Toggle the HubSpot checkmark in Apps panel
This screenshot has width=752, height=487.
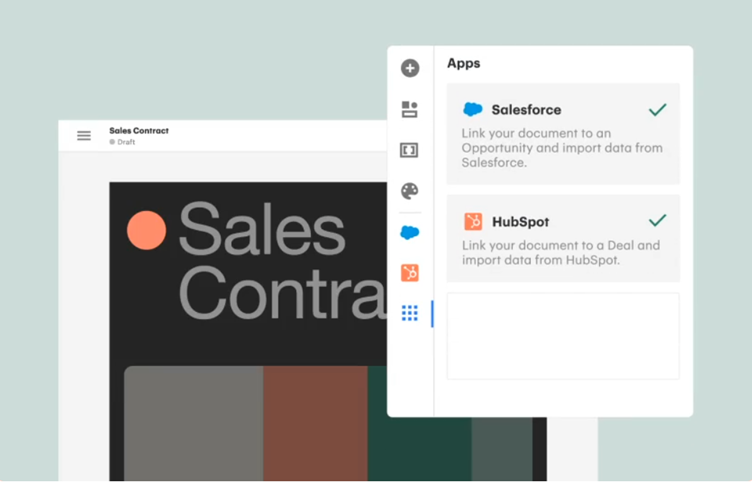click(x=657, y=221)
